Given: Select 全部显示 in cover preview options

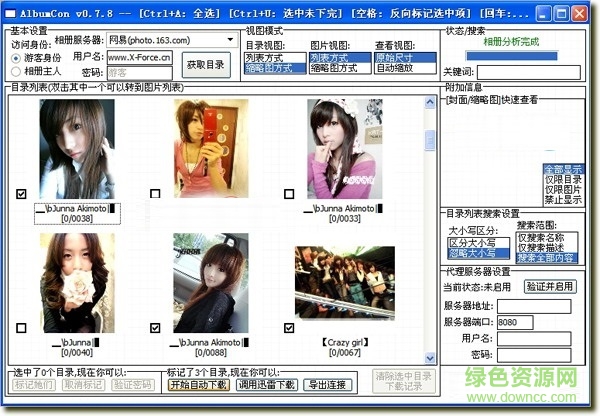Looking at the screenshot, I should (563, 169).
